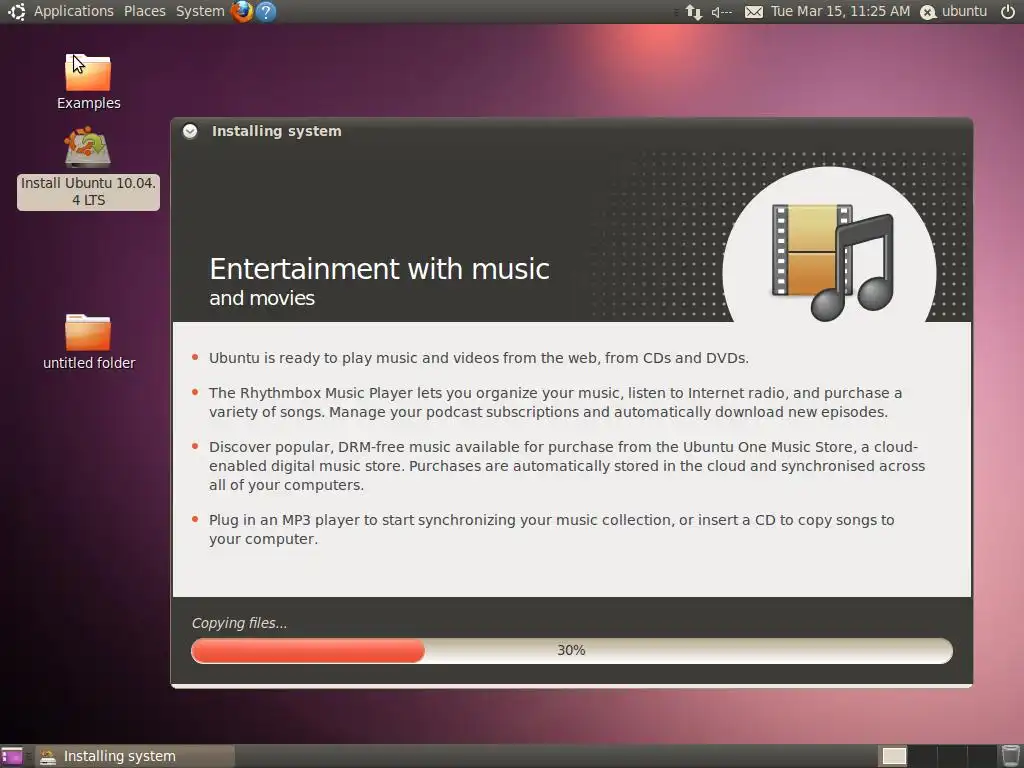Select the first workspace in switcher

click(893, 756)
